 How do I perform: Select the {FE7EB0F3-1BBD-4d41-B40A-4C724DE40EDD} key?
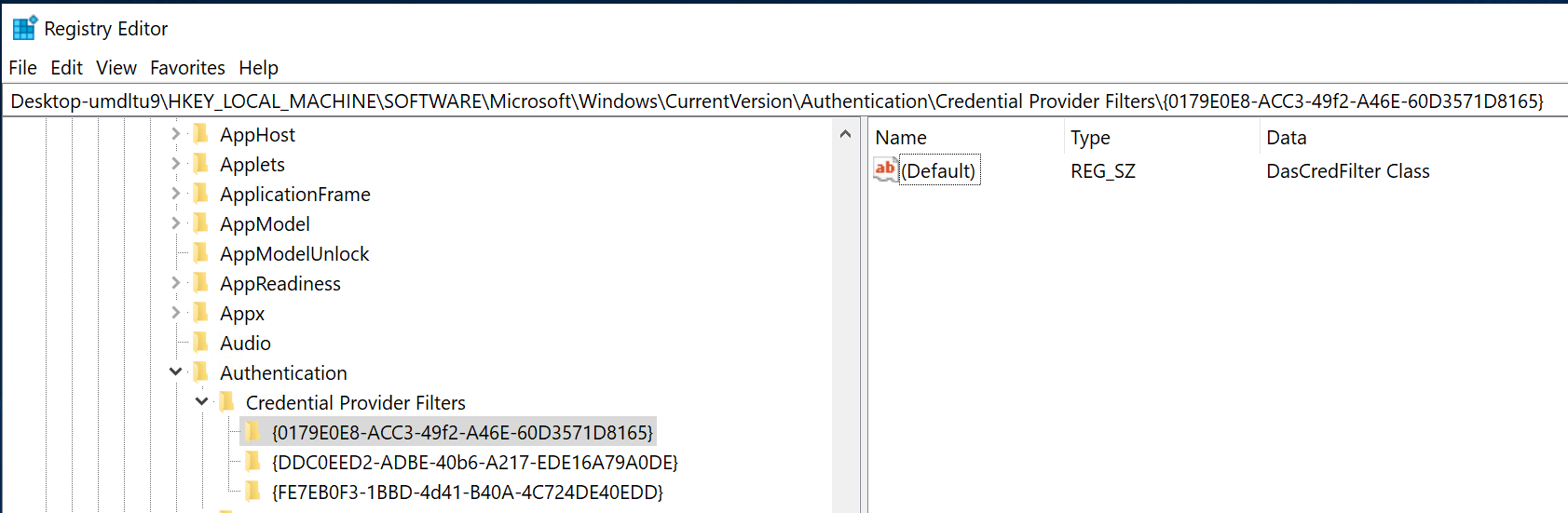pos(467,492)
